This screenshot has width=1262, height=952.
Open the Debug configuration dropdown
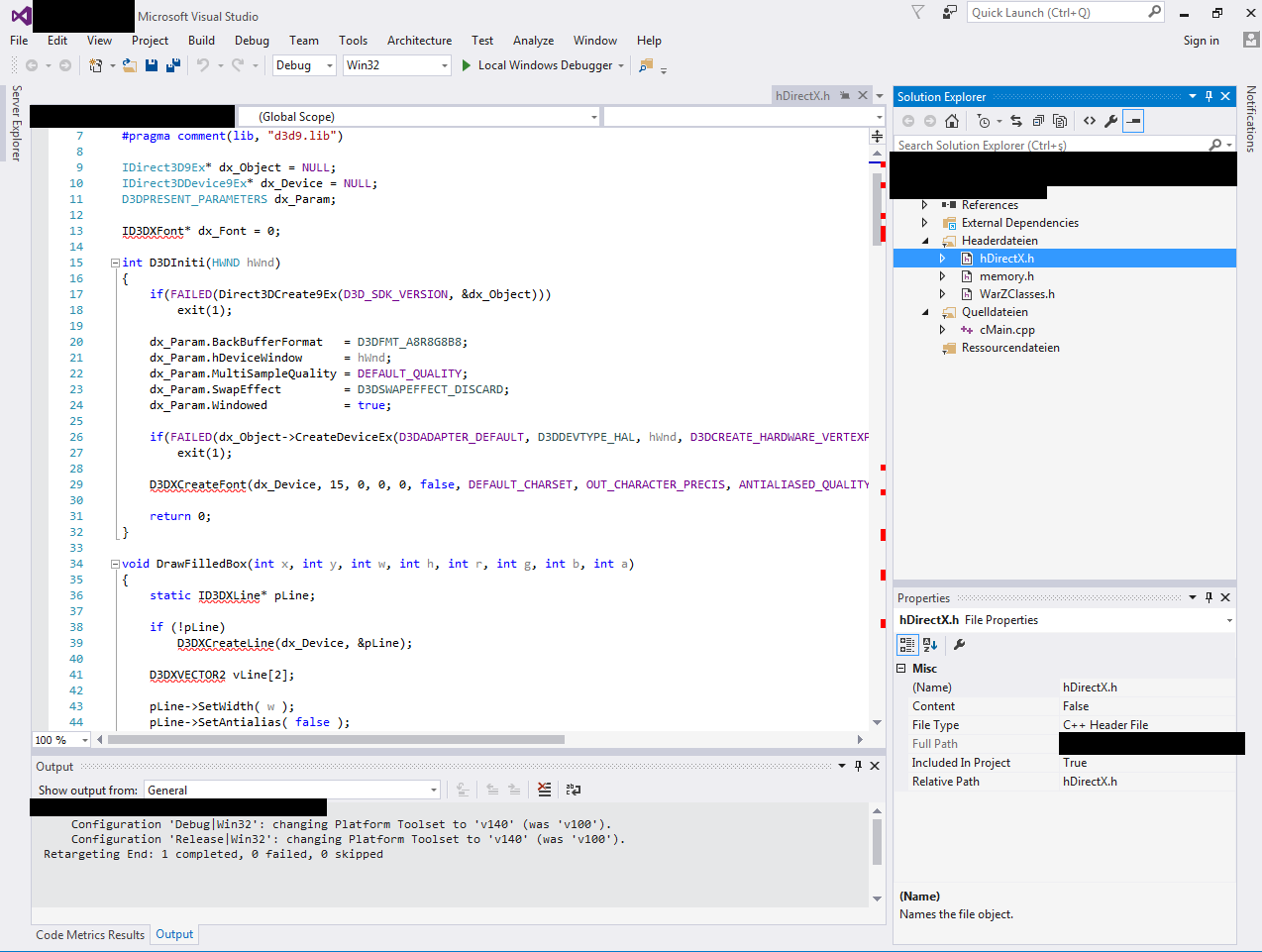tap(304, 65)
